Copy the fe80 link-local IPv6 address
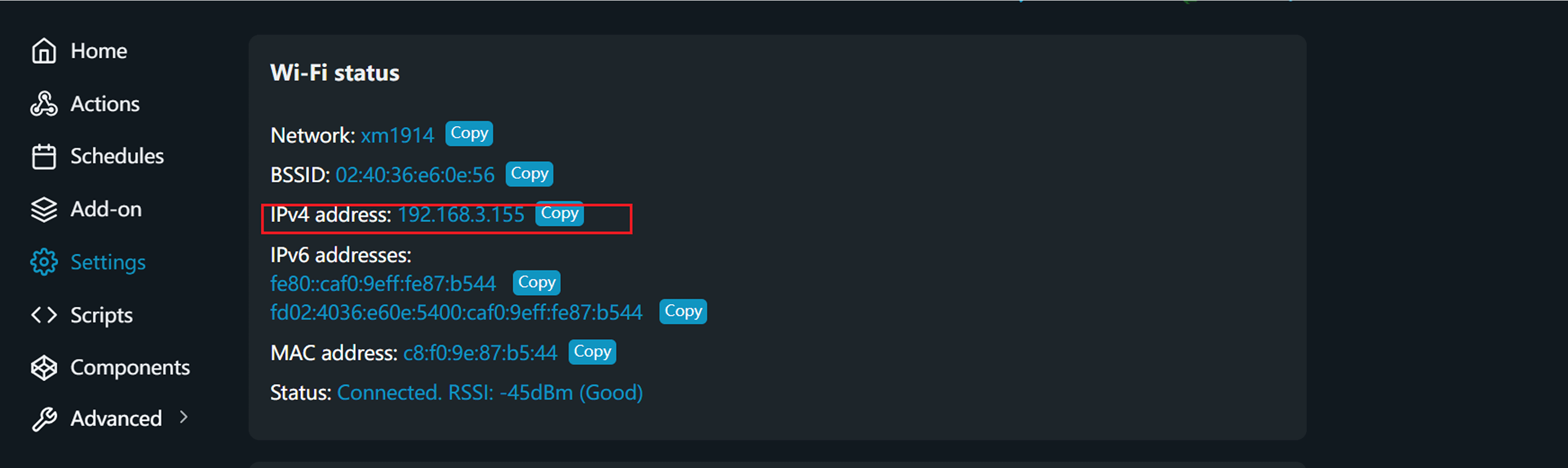This screenshot has width=1568, height=468. (x=536, y=282)
